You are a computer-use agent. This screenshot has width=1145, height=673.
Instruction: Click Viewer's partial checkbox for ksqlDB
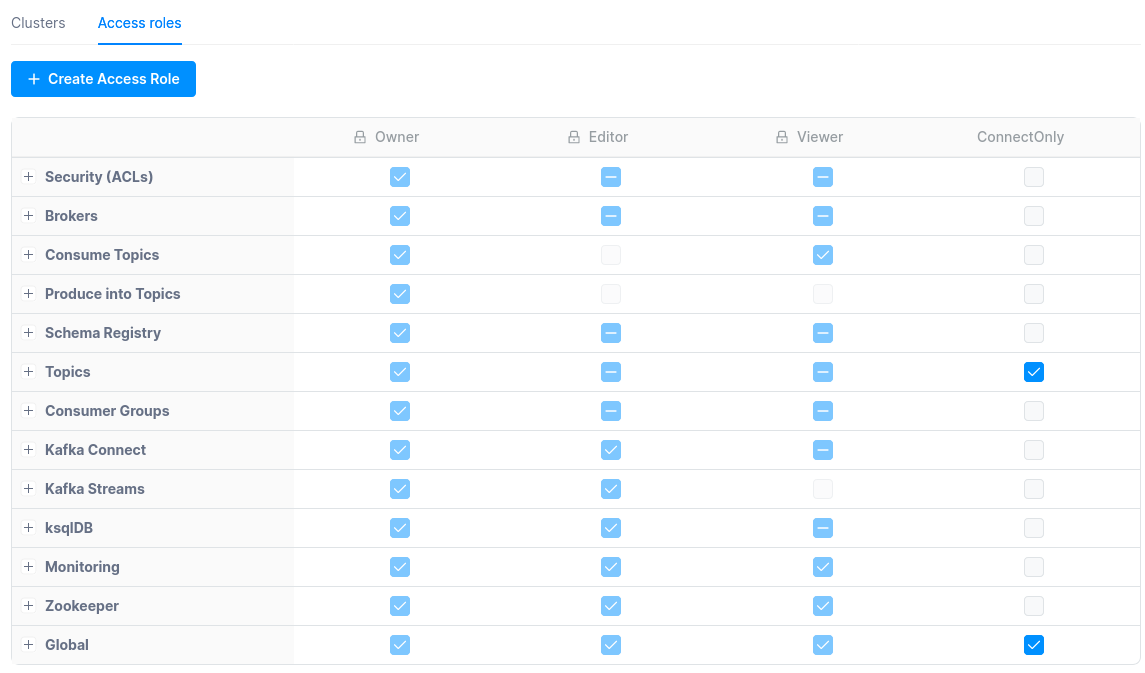(823, 528)
